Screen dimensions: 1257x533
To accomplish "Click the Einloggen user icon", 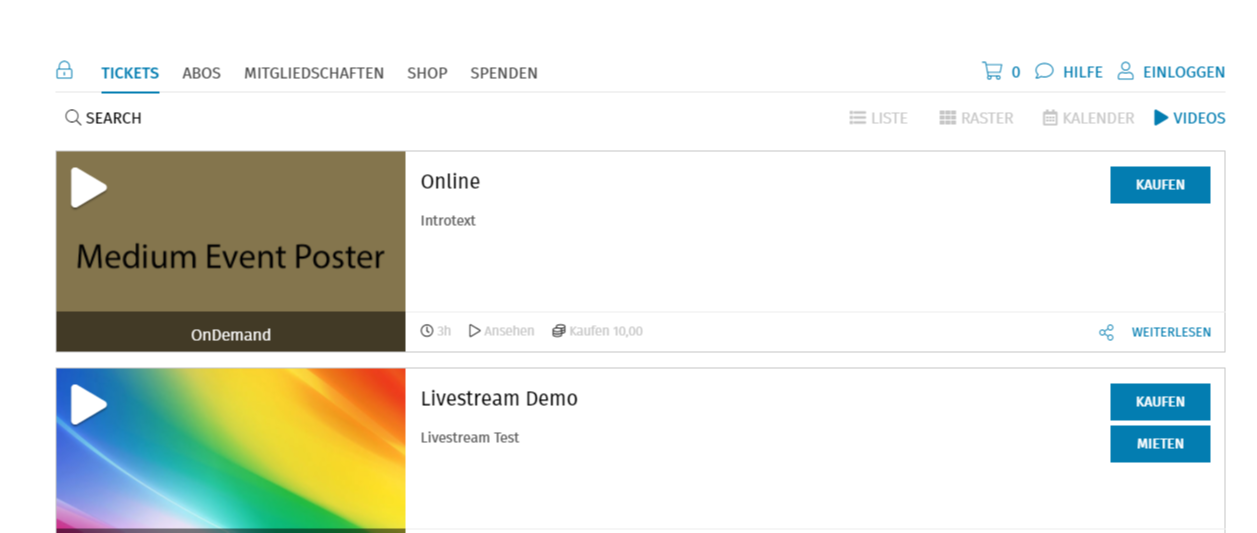I will click(x=1126, y=71).
